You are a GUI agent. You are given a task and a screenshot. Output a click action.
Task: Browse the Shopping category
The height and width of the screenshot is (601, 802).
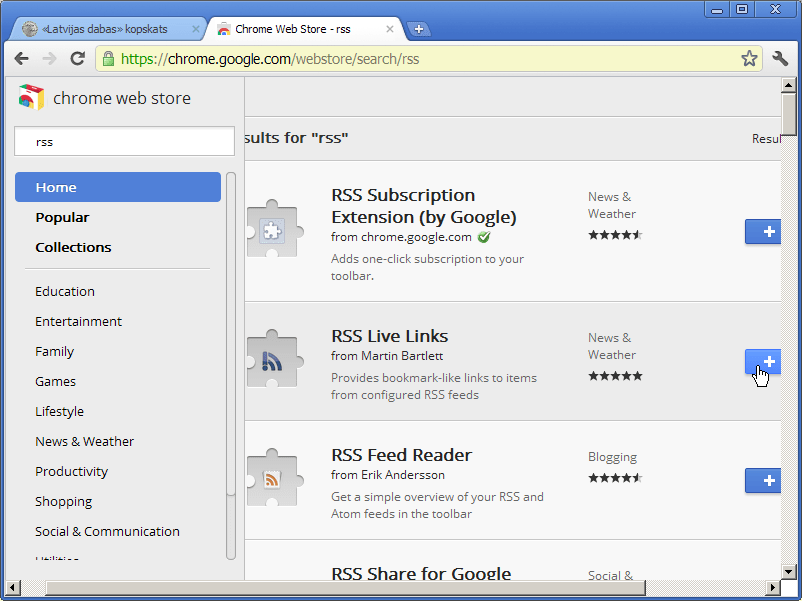pyautogui.click(x=63, y=501)
